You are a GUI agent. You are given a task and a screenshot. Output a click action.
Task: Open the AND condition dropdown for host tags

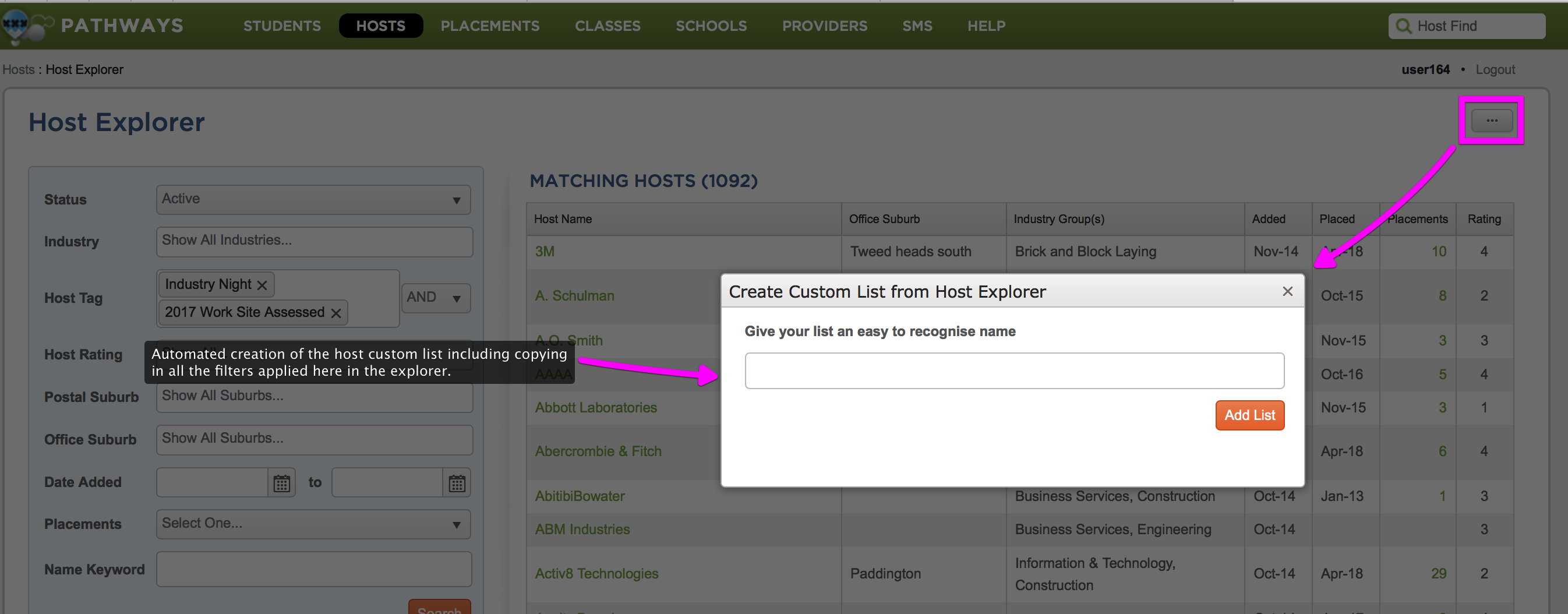[x=435, y=298]
